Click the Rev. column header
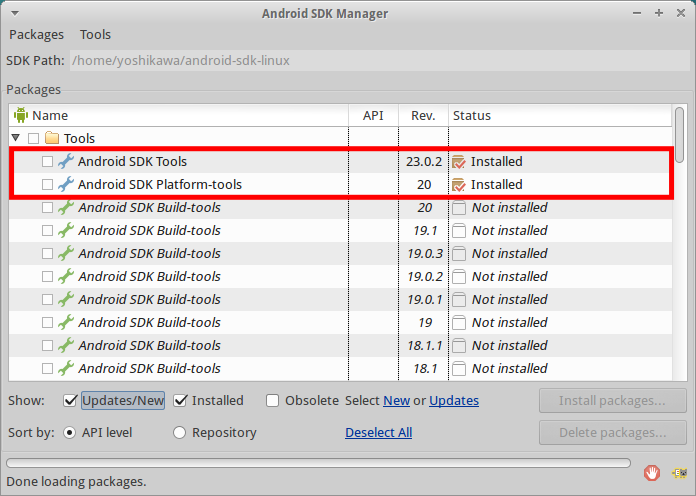Viewport: 696px width, 496px height. pos(423,115)
